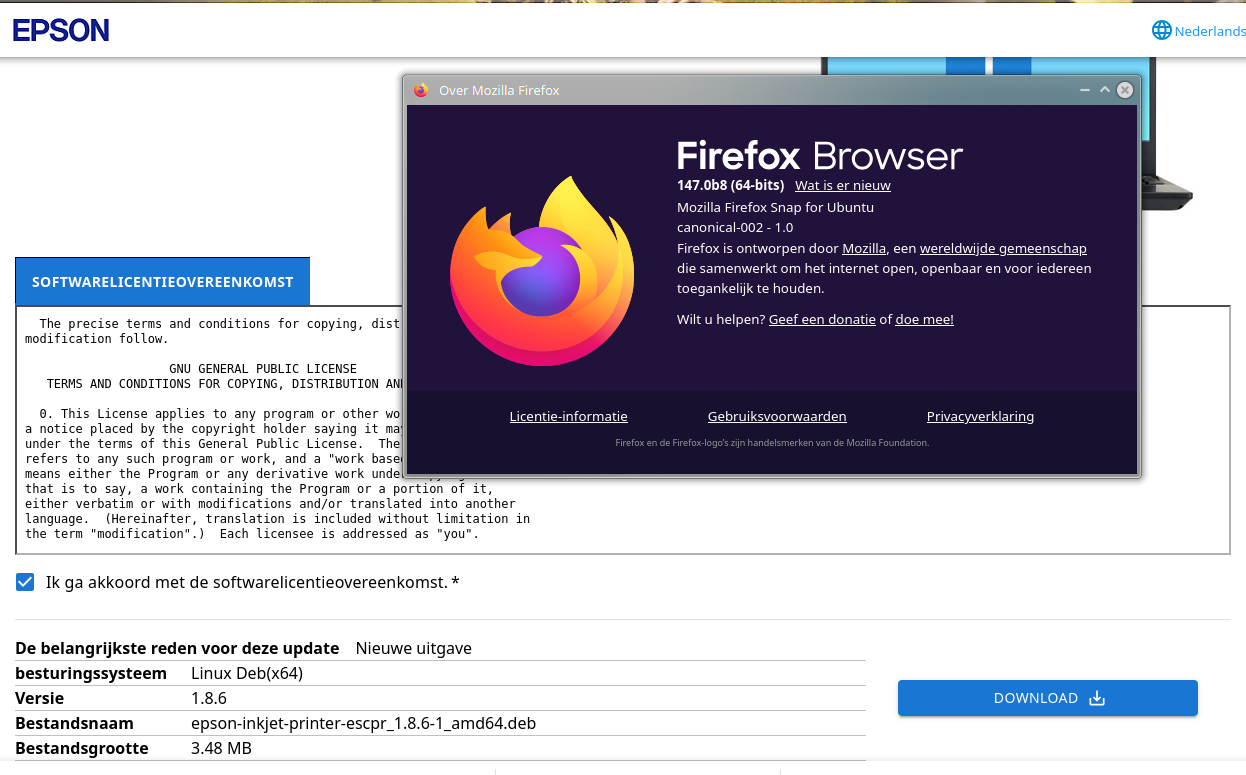Viewport: 1246px width, 775px height.
Task: Click 'canonical-002 - 1.0' text
Action: (x=735, y=227)
